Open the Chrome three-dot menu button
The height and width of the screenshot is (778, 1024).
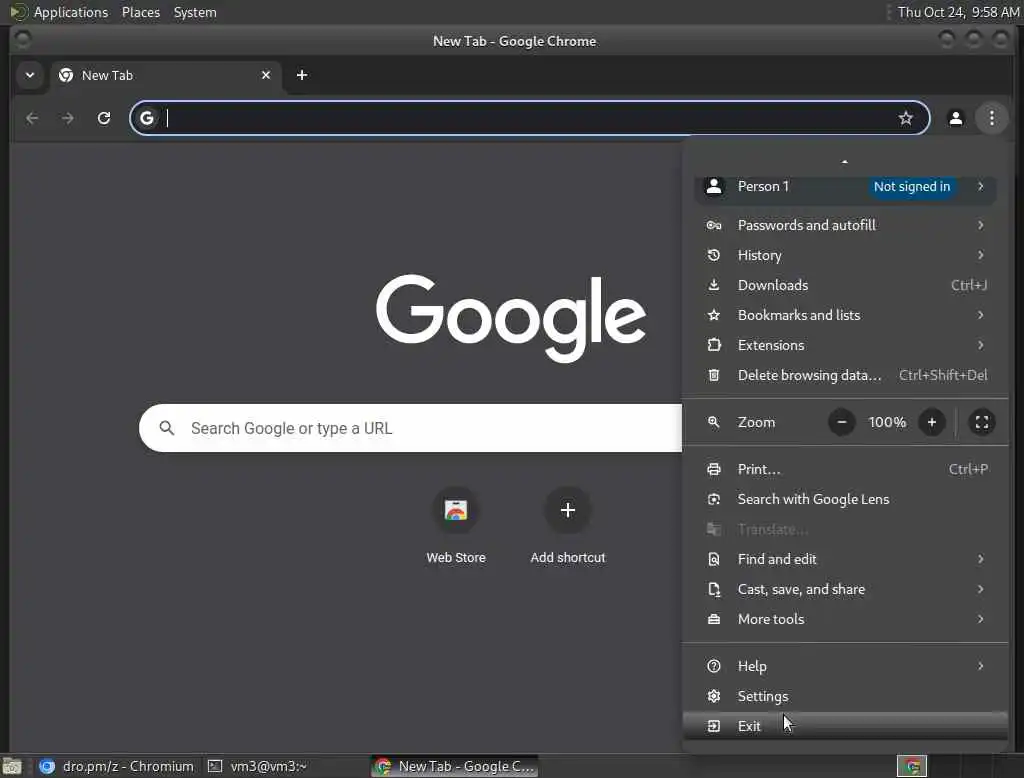991,118
